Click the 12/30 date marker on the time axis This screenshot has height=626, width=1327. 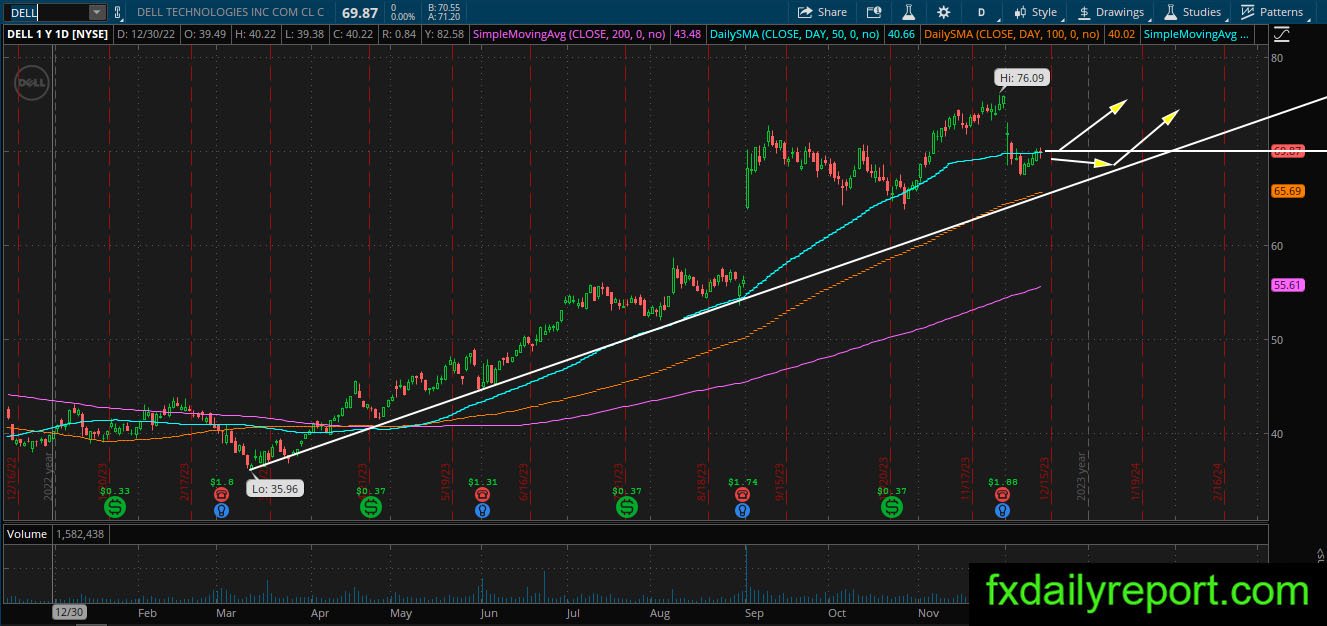click(68, 612)
